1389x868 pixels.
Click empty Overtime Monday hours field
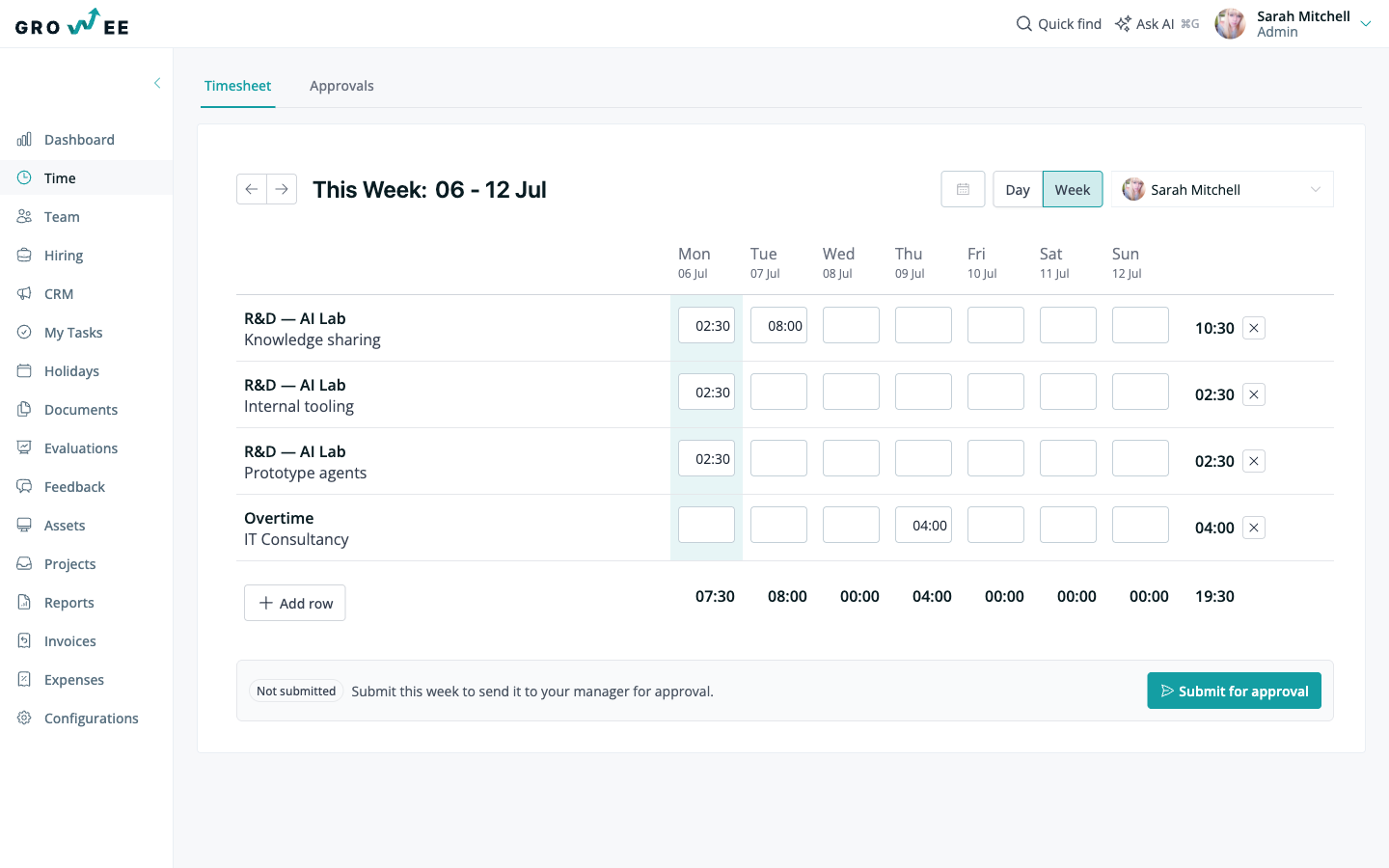click(706, 525)
